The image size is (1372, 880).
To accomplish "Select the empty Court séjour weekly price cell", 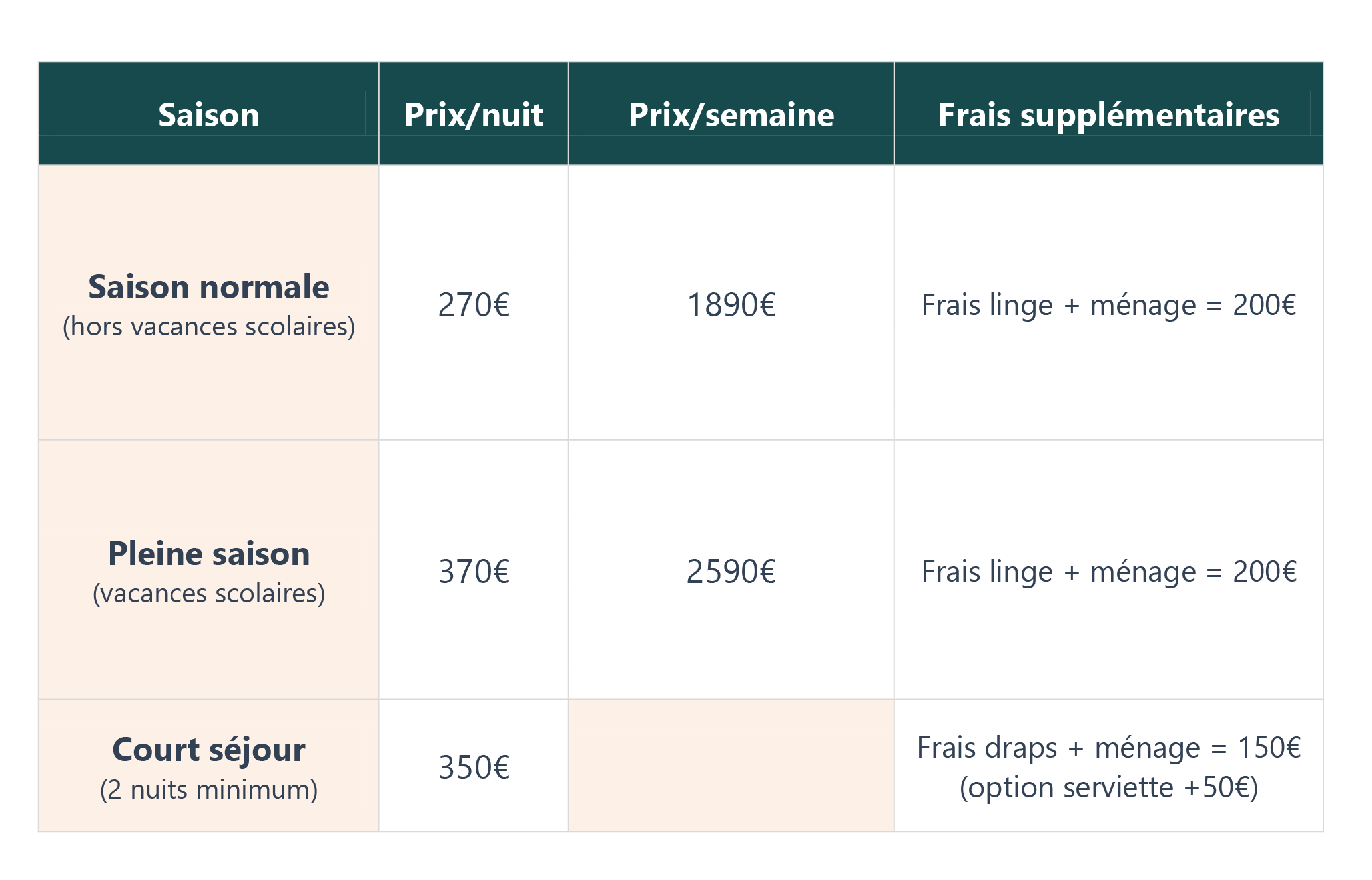I will coord(731,766).
